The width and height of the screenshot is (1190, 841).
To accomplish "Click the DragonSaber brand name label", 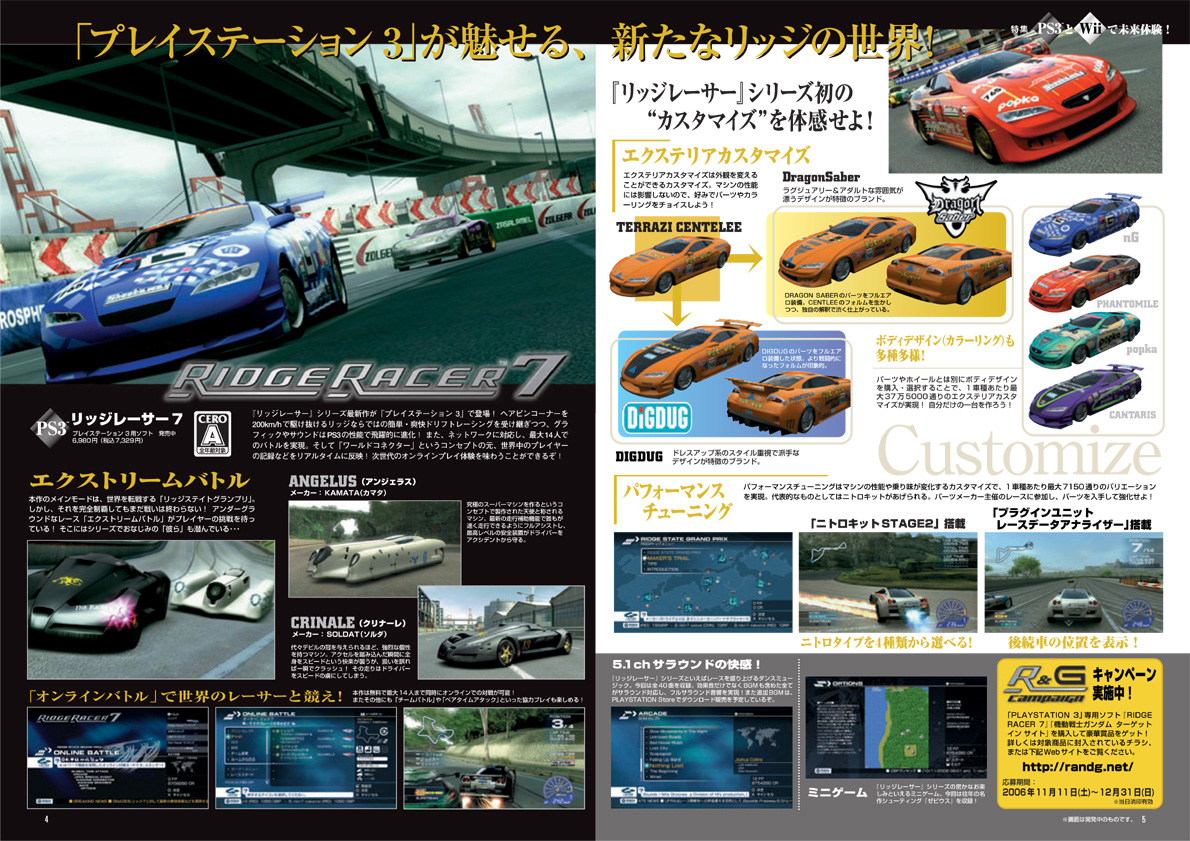I will click(x=821, y=177).
